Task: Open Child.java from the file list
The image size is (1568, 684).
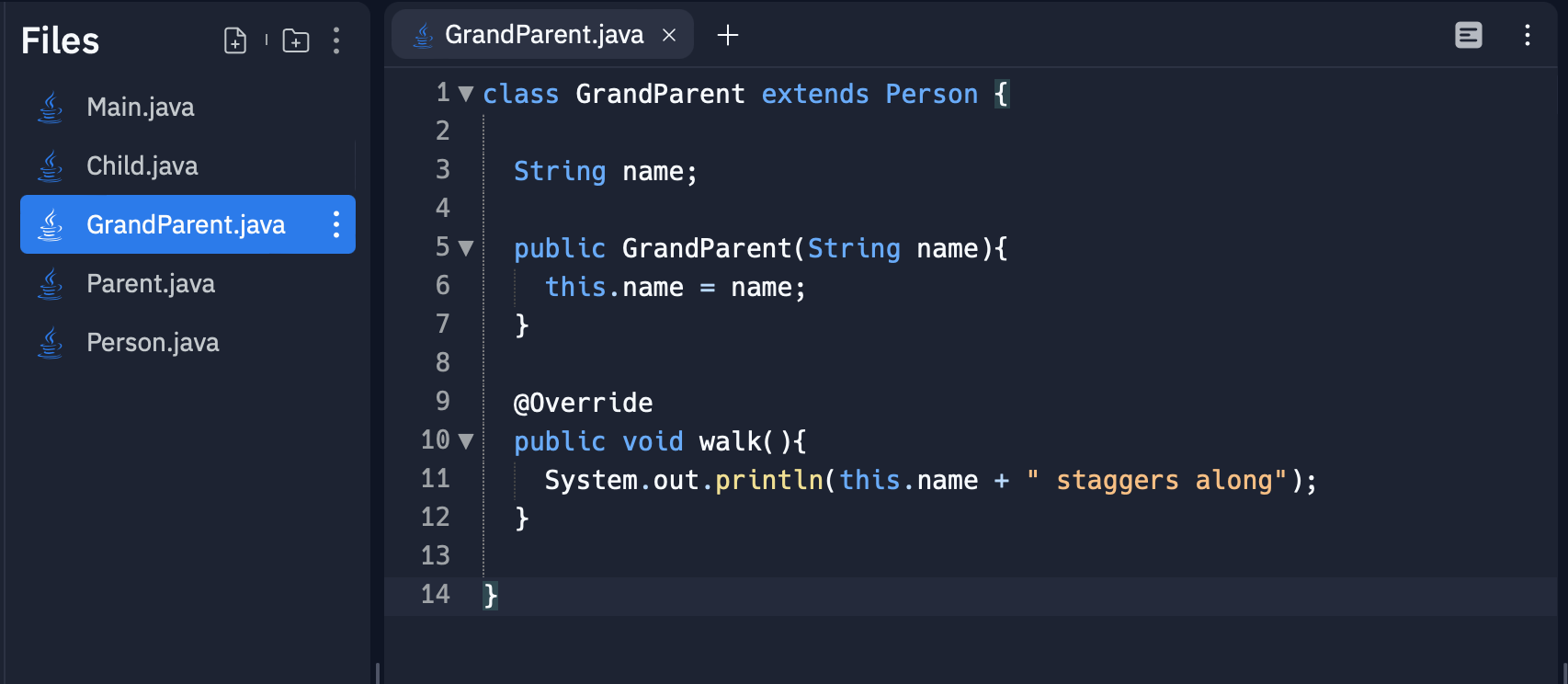Action: 187,166
